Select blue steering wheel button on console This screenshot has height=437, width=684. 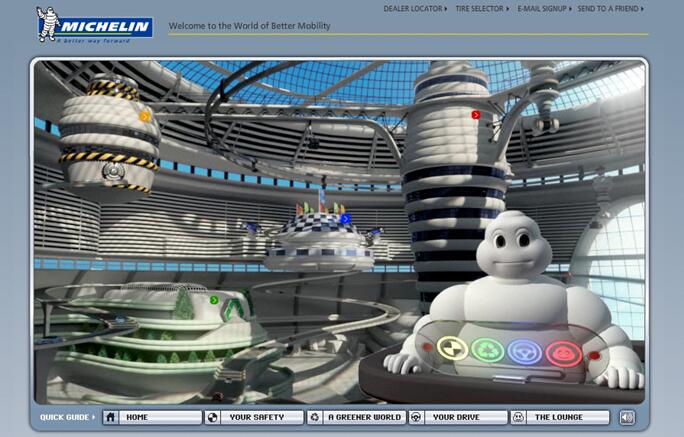[x=525, y=352]
